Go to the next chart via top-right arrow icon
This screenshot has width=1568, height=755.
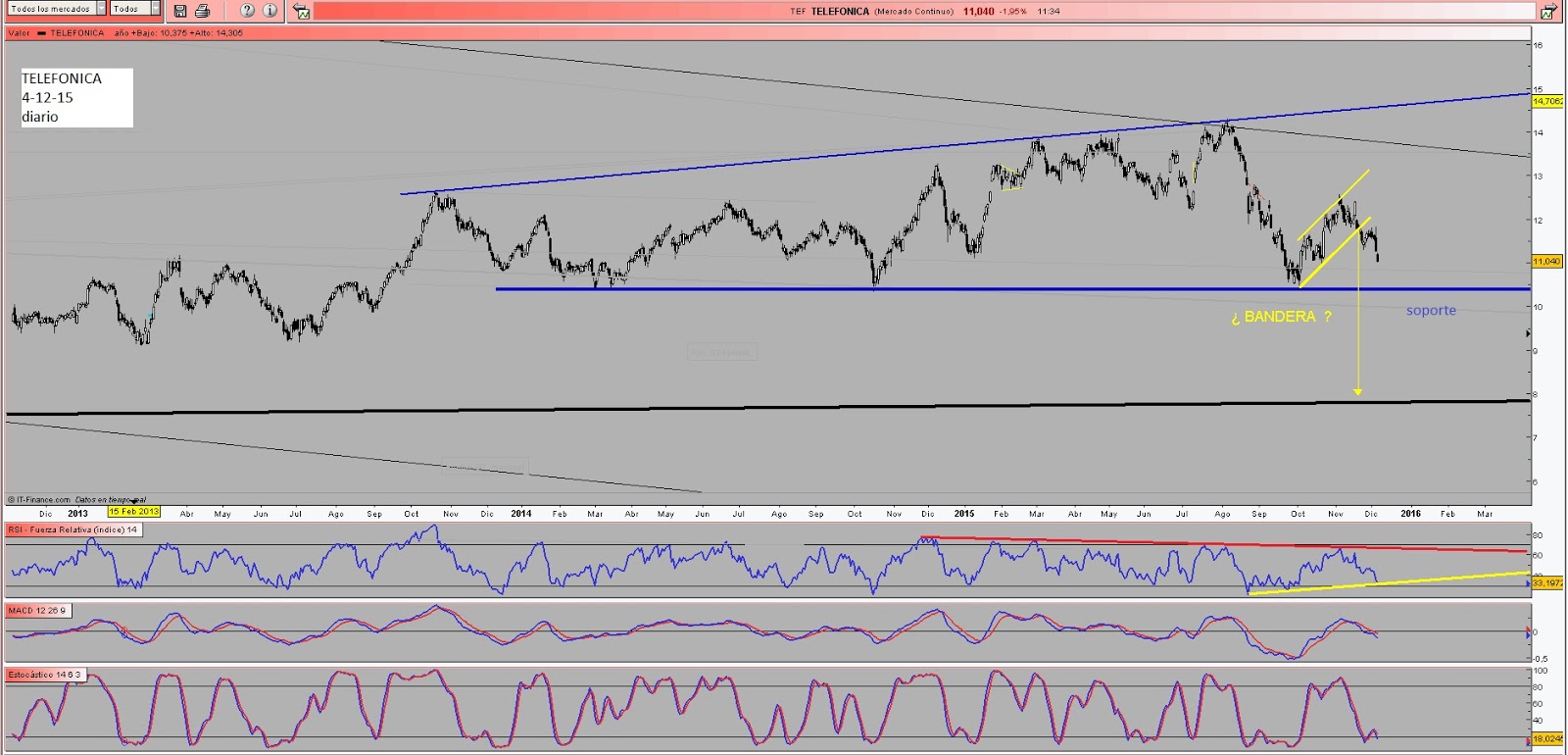[x=1548, y=12]
